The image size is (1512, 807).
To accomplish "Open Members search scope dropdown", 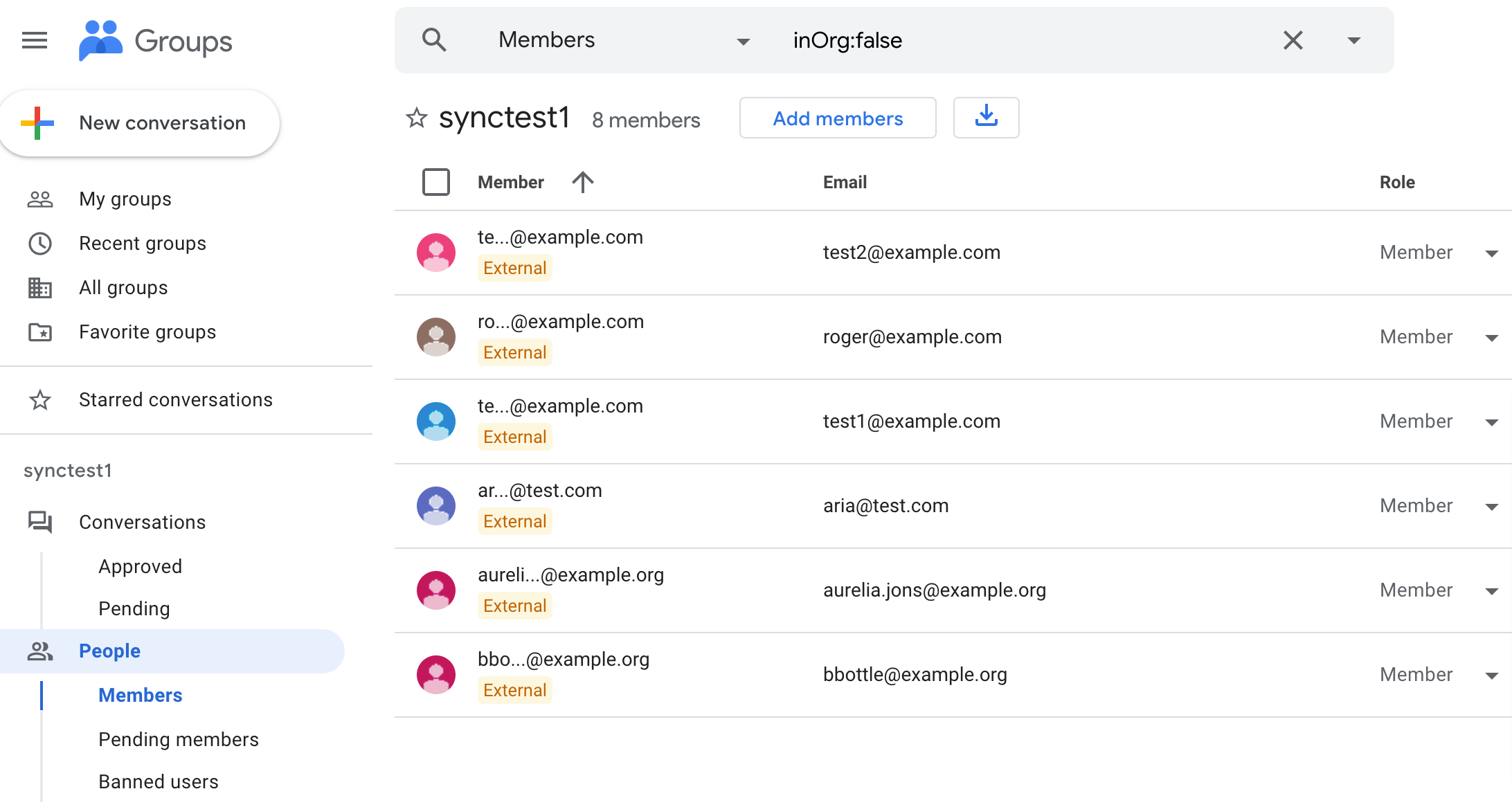I will 743,42.
